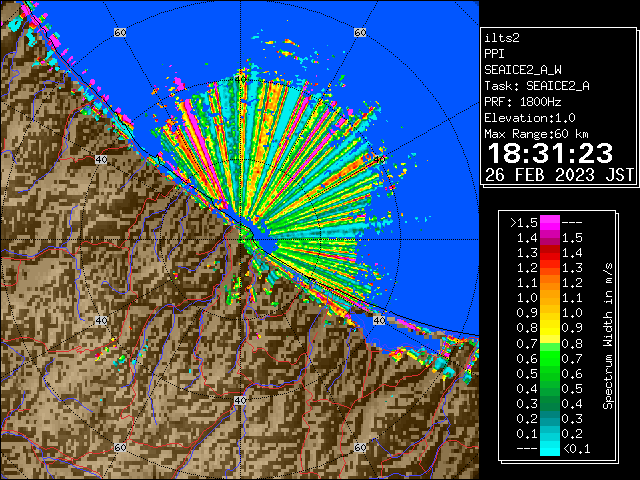
Task: Select the "Elevation:1.0" readout
Action: 530,118
